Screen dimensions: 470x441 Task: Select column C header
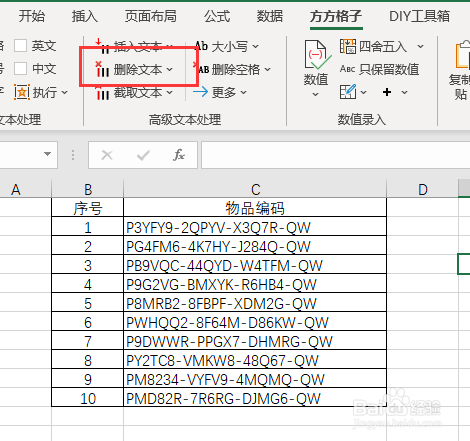(255, 189)
